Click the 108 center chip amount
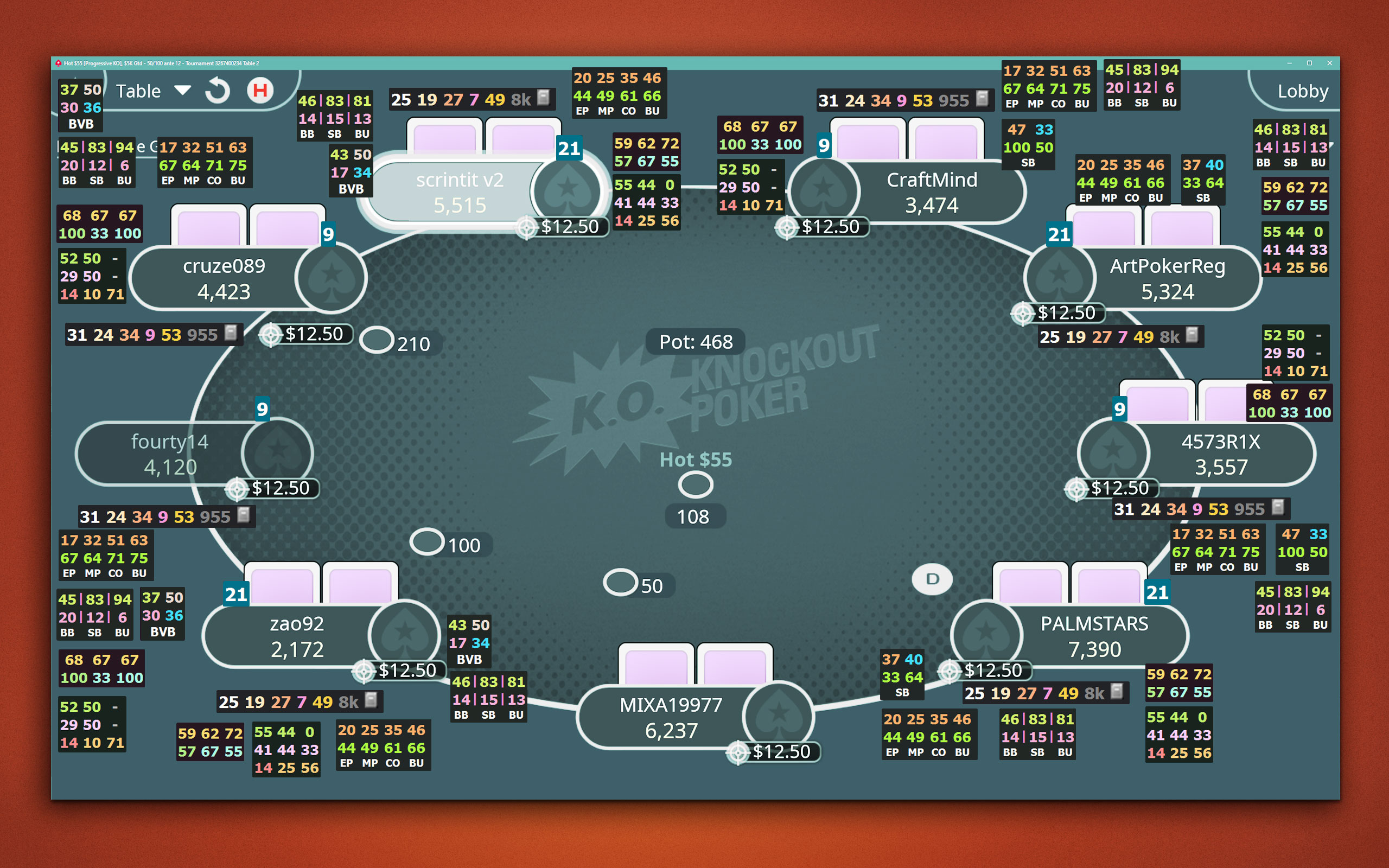This screenshot has width=1389, height=868. 693,516
